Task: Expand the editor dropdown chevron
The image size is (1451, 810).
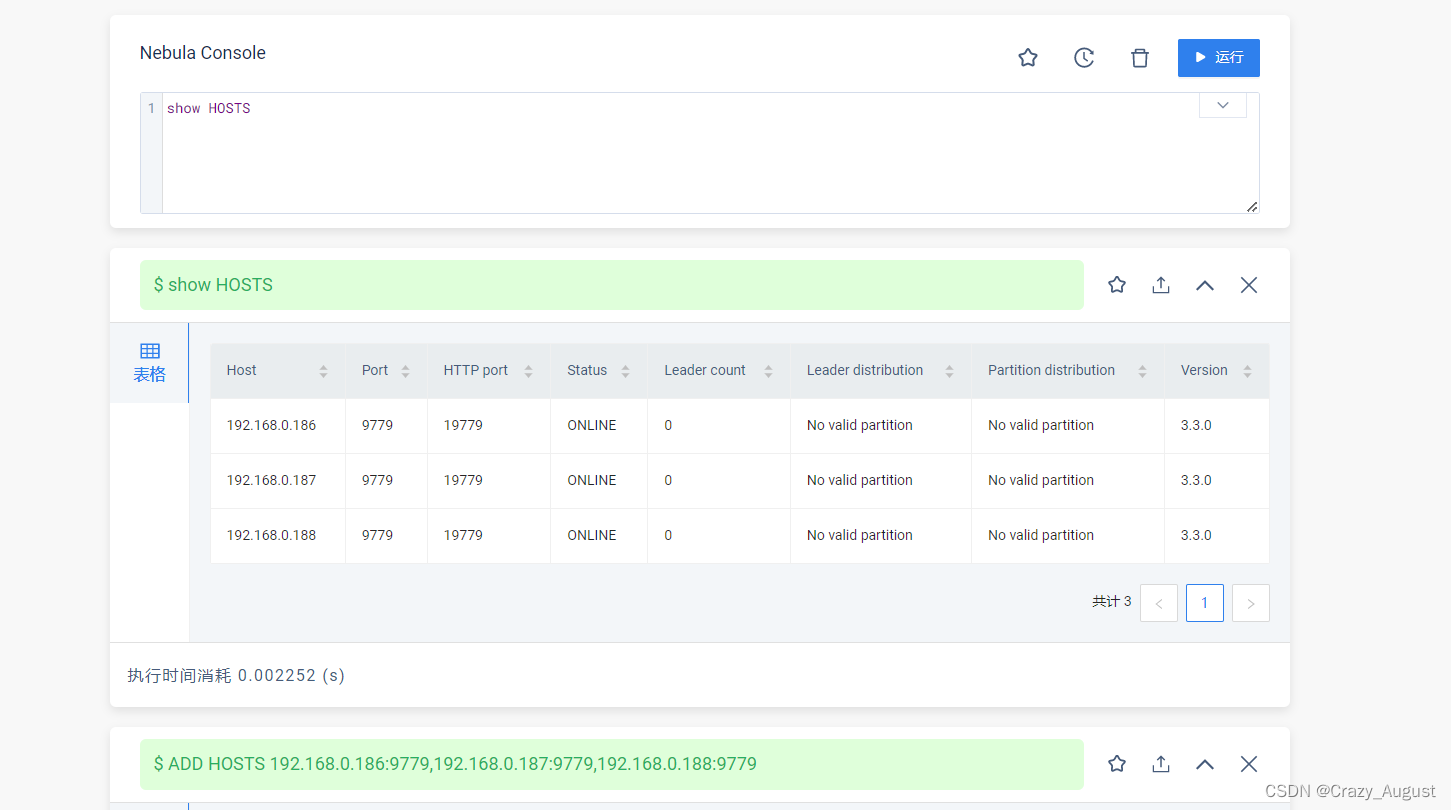Action: tap(1223, 105)
